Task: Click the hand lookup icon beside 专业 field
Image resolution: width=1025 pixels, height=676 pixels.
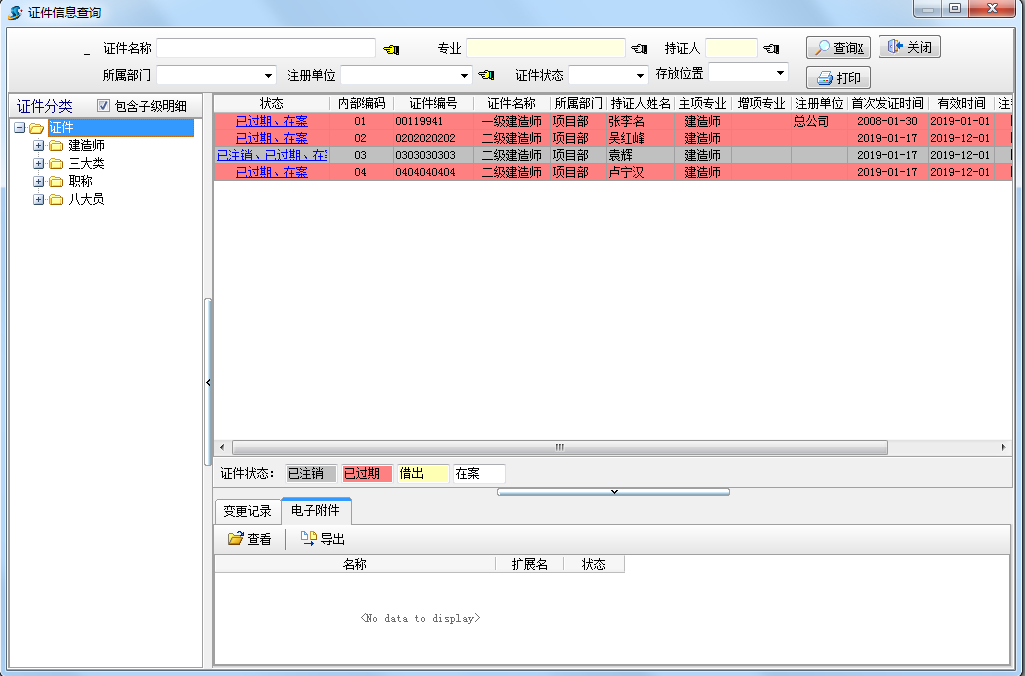Action: pos(639,49)
